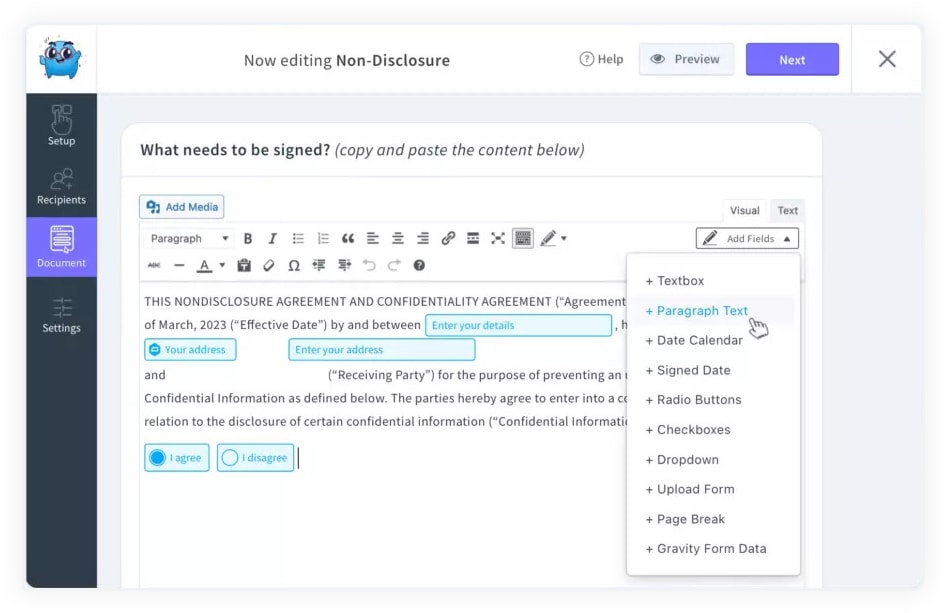948x613 pixels.
Task: Apply strikethrough formatting
Action: tap(154, 265)
